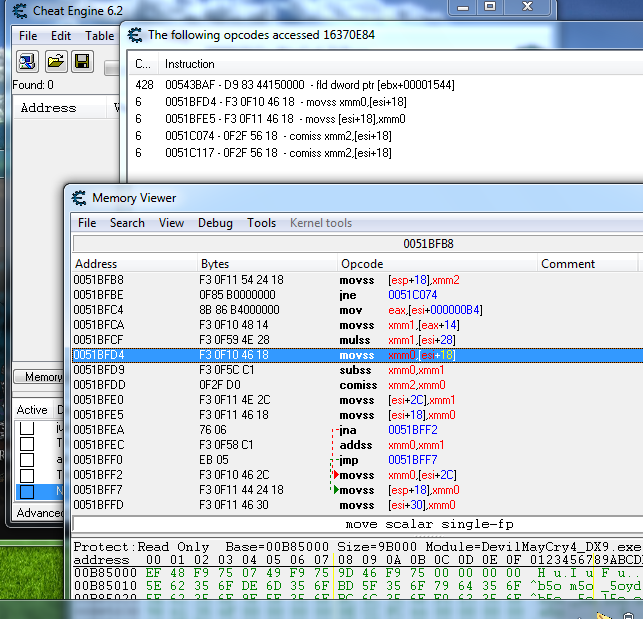The height and width of the screenshot is (619, 643).
Task: Open the Debug menu in Memory Viewer
Action: click(x=215, y=223)
